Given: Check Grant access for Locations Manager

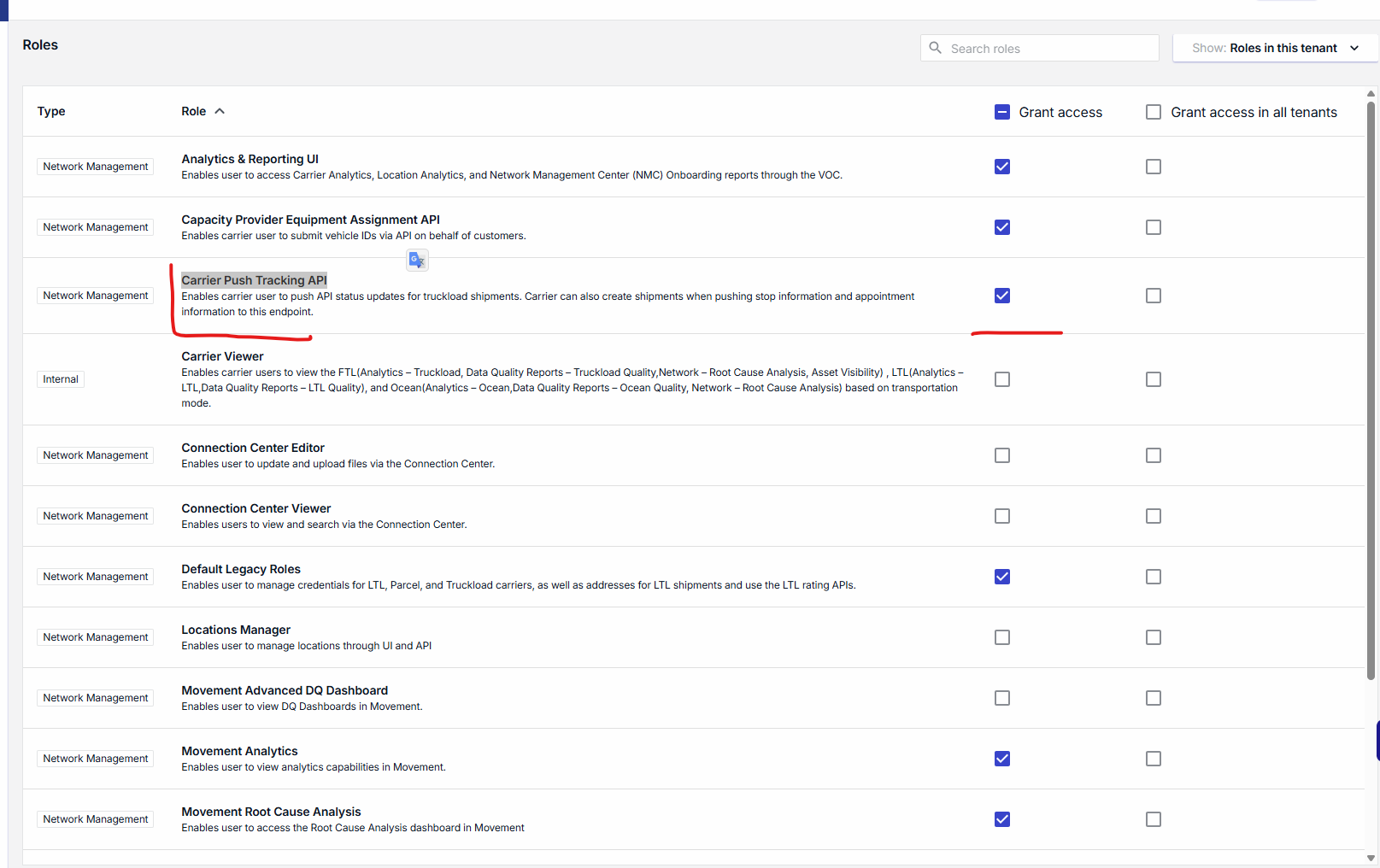Looking at the screenshot, I should (x=1002, y=637).
